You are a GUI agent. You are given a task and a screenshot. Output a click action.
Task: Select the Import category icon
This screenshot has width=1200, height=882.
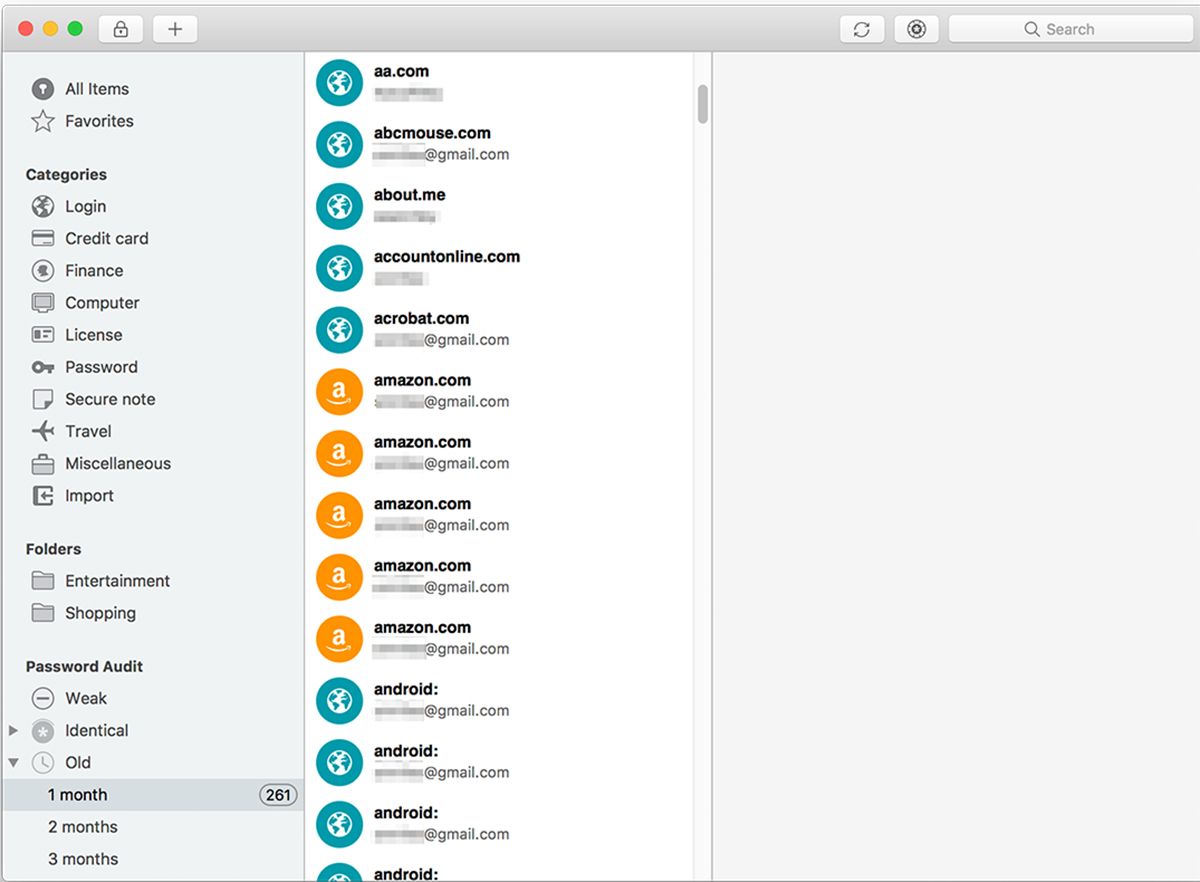tap(42, 495)
